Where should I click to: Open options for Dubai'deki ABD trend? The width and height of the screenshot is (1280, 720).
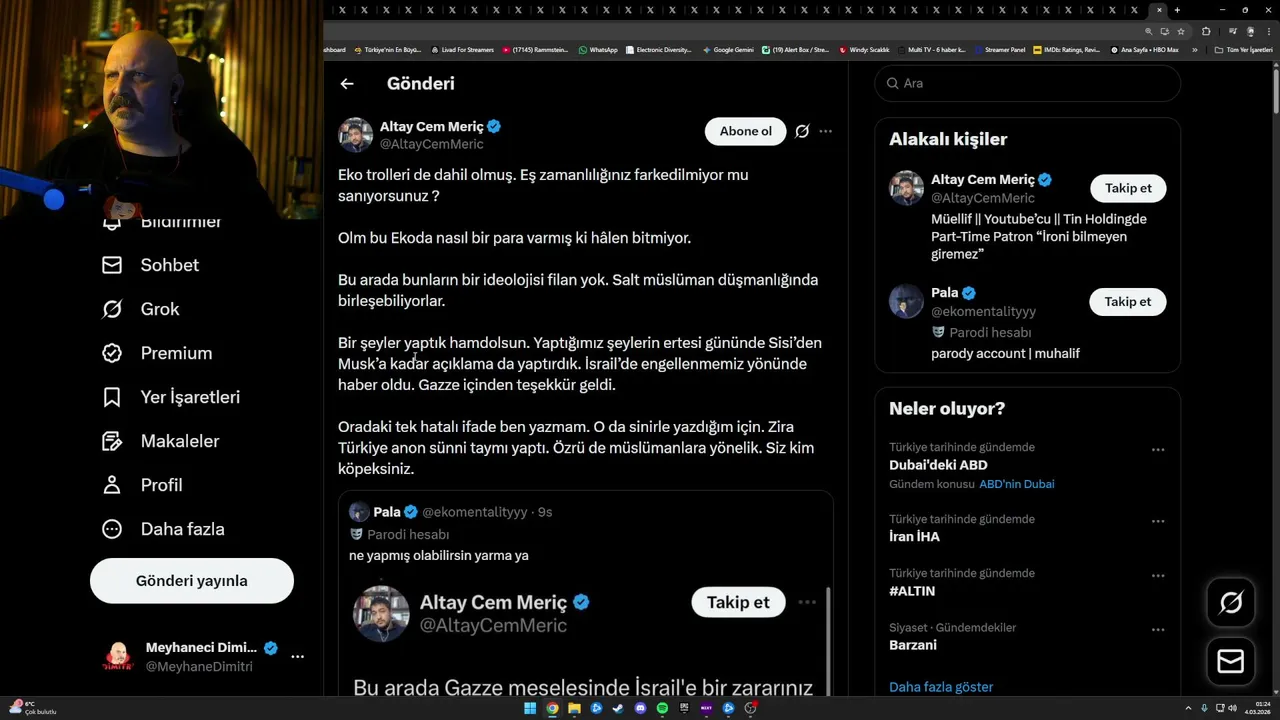[1158, 450]
